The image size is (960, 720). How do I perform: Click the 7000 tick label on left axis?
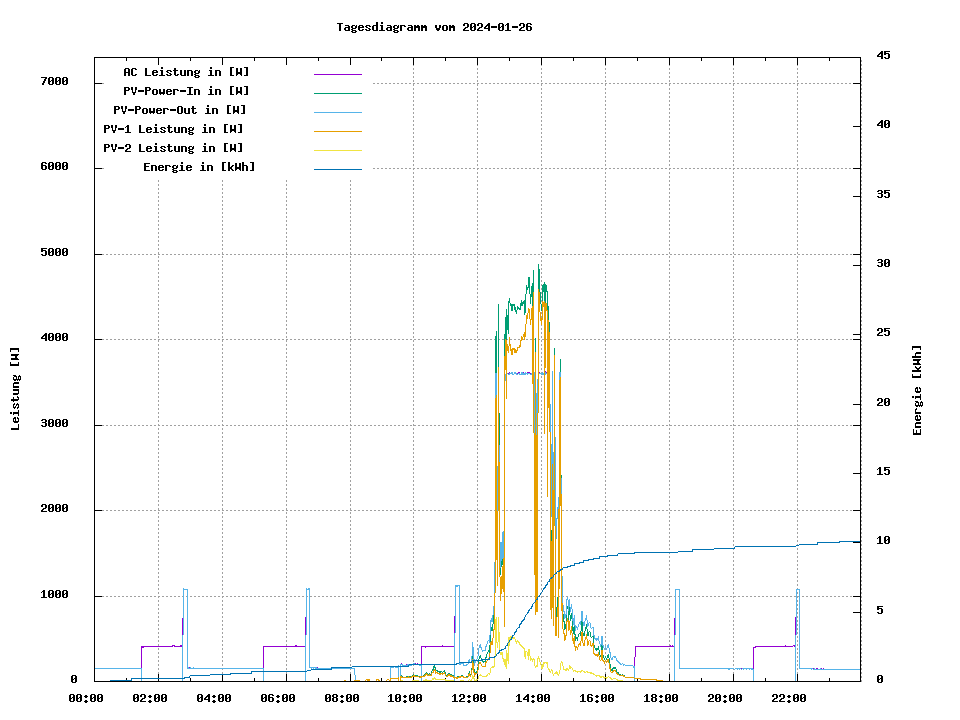54,82
